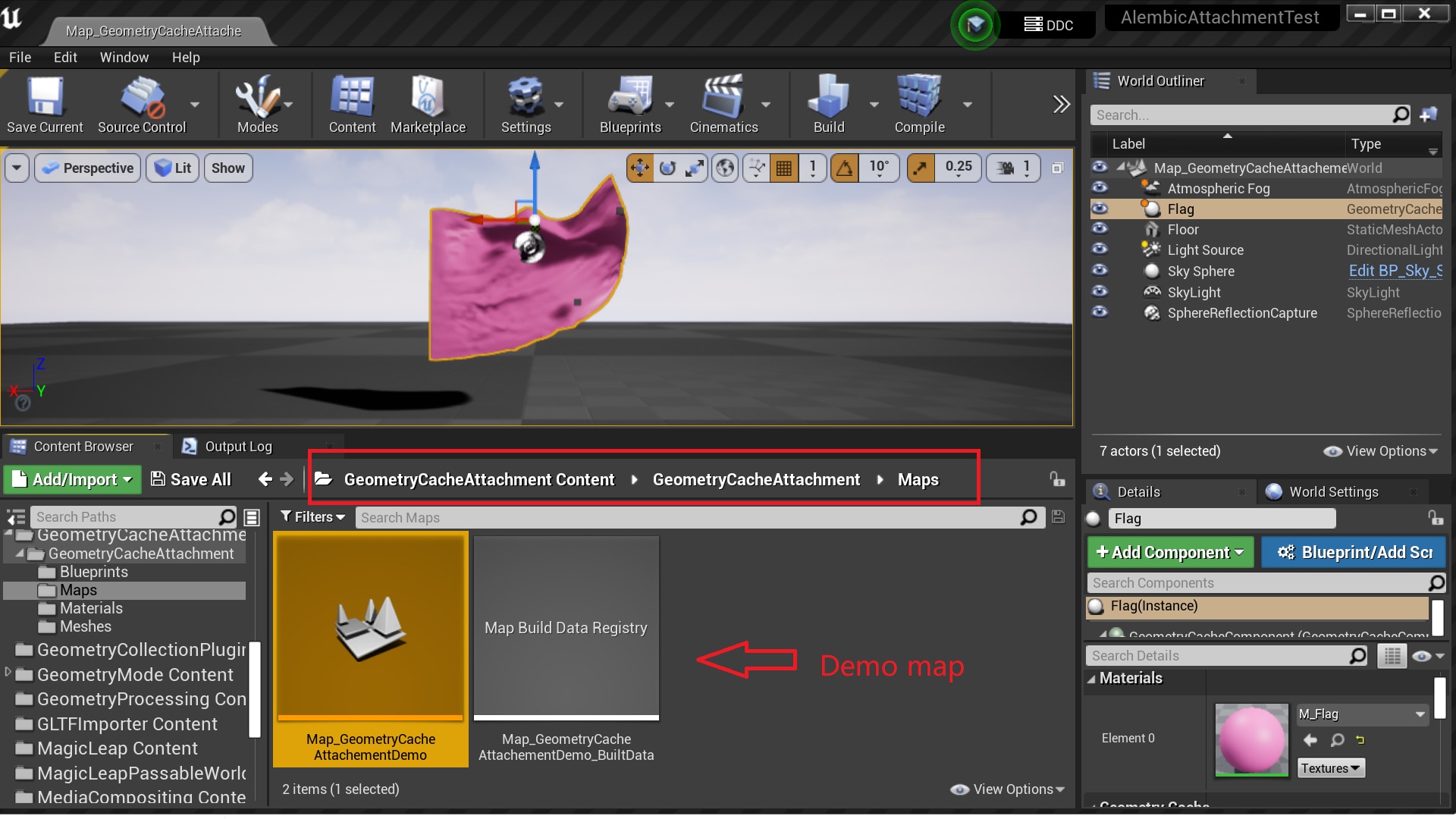Activate the scale tool in the viewport
Screen dimensions: 1456x819
[x=695, y=168]
